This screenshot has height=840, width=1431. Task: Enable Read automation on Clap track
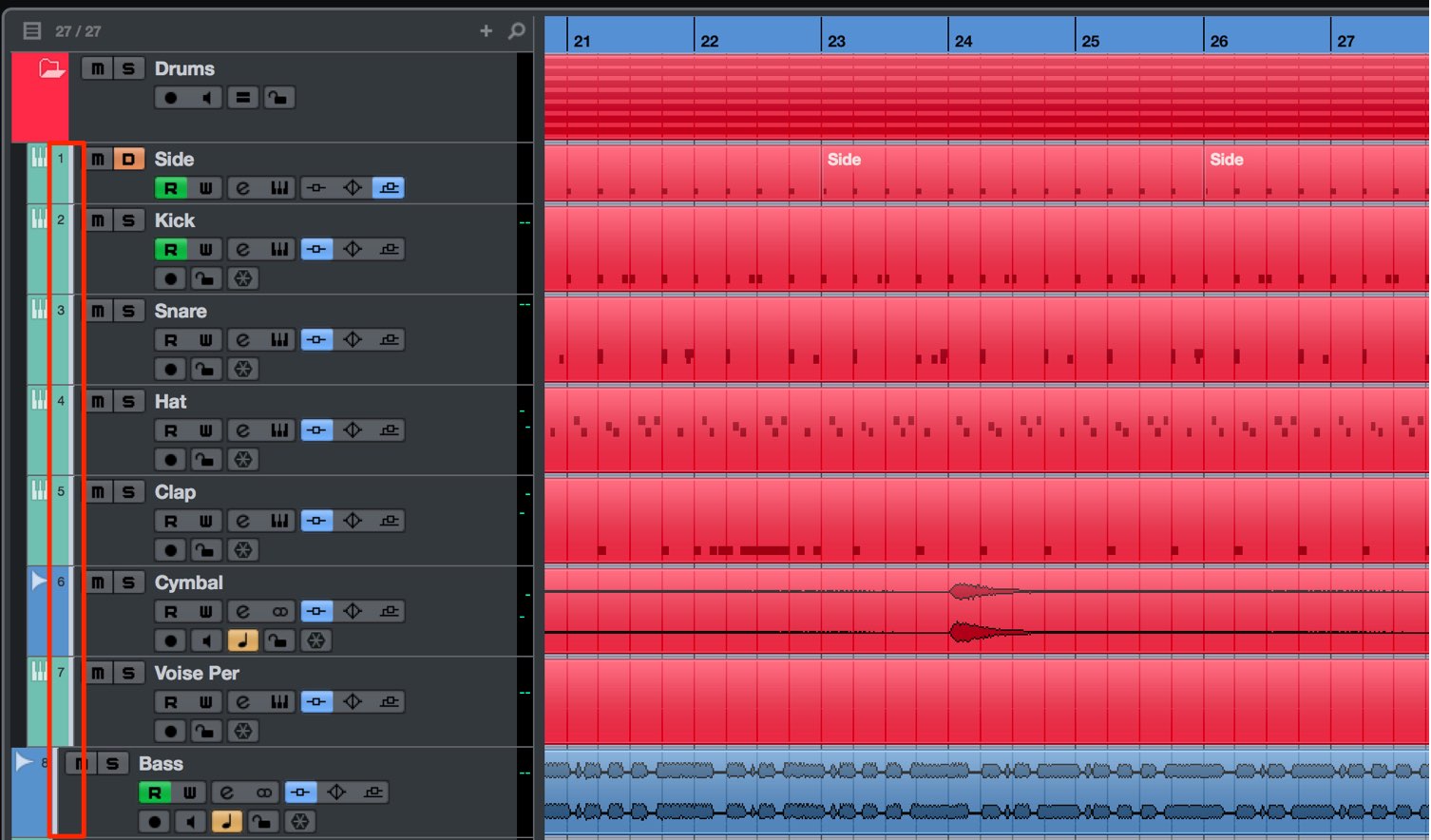point(171,521)
